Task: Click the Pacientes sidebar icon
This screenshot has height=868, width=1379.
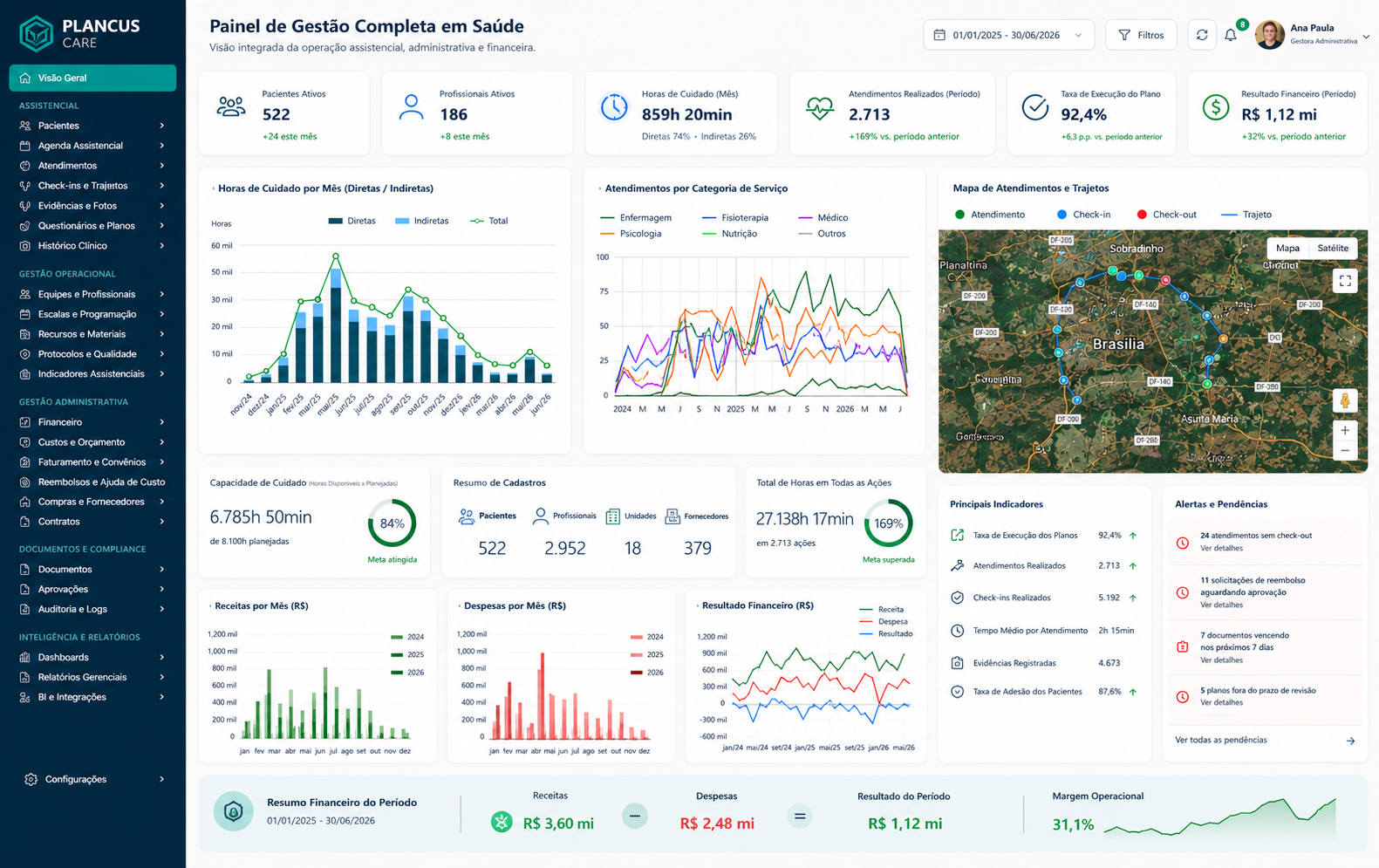Action: pos(24,126)
